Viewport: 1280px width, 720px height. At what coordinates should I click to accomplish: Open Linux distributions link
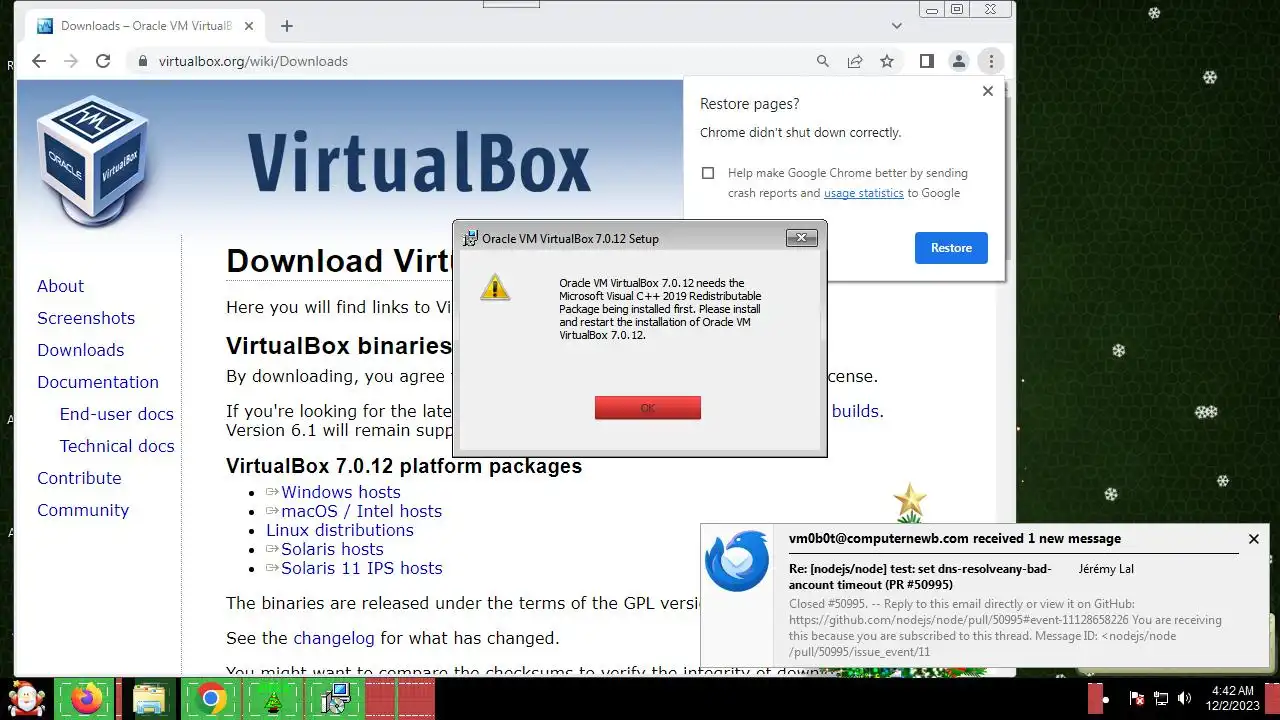coord(340,530)
